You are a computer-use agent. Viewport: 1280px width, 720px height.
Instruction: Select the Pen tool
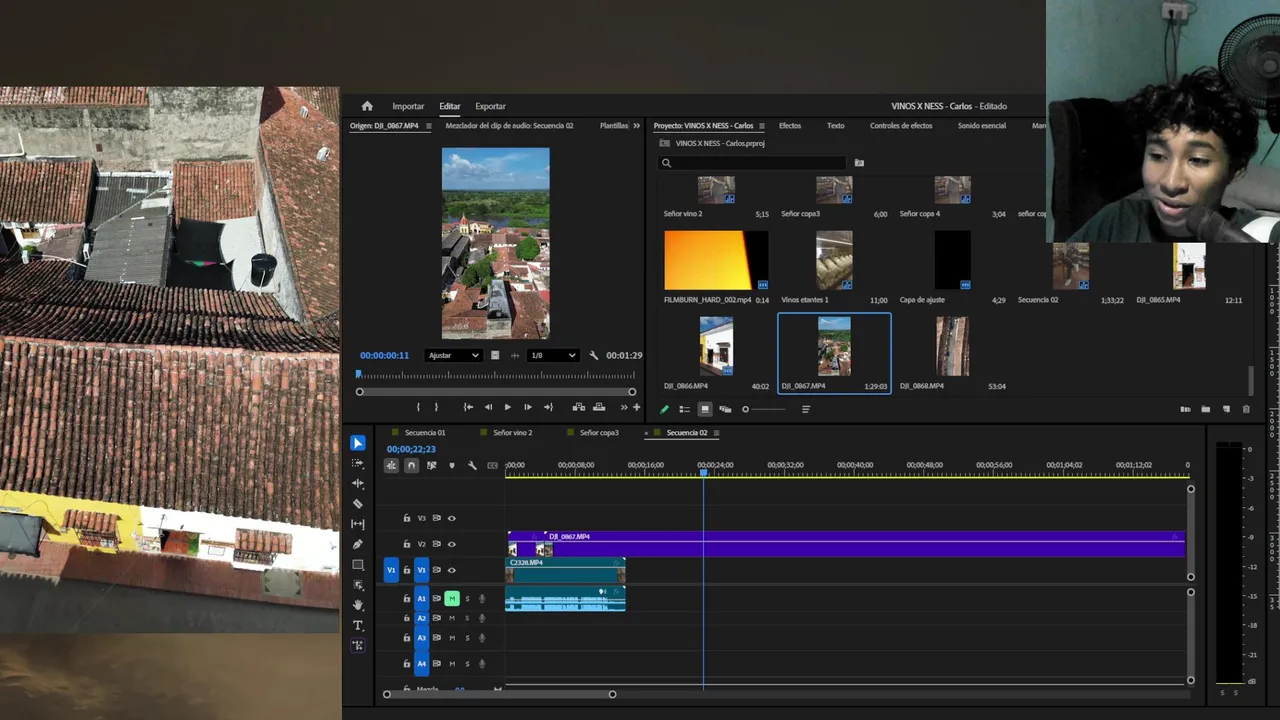tap(358, 544)
